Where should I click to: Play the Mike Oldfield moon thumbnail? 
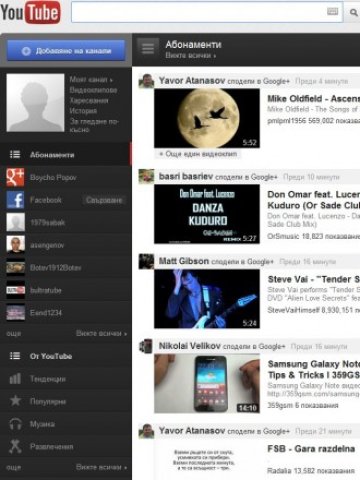[207, 118]
